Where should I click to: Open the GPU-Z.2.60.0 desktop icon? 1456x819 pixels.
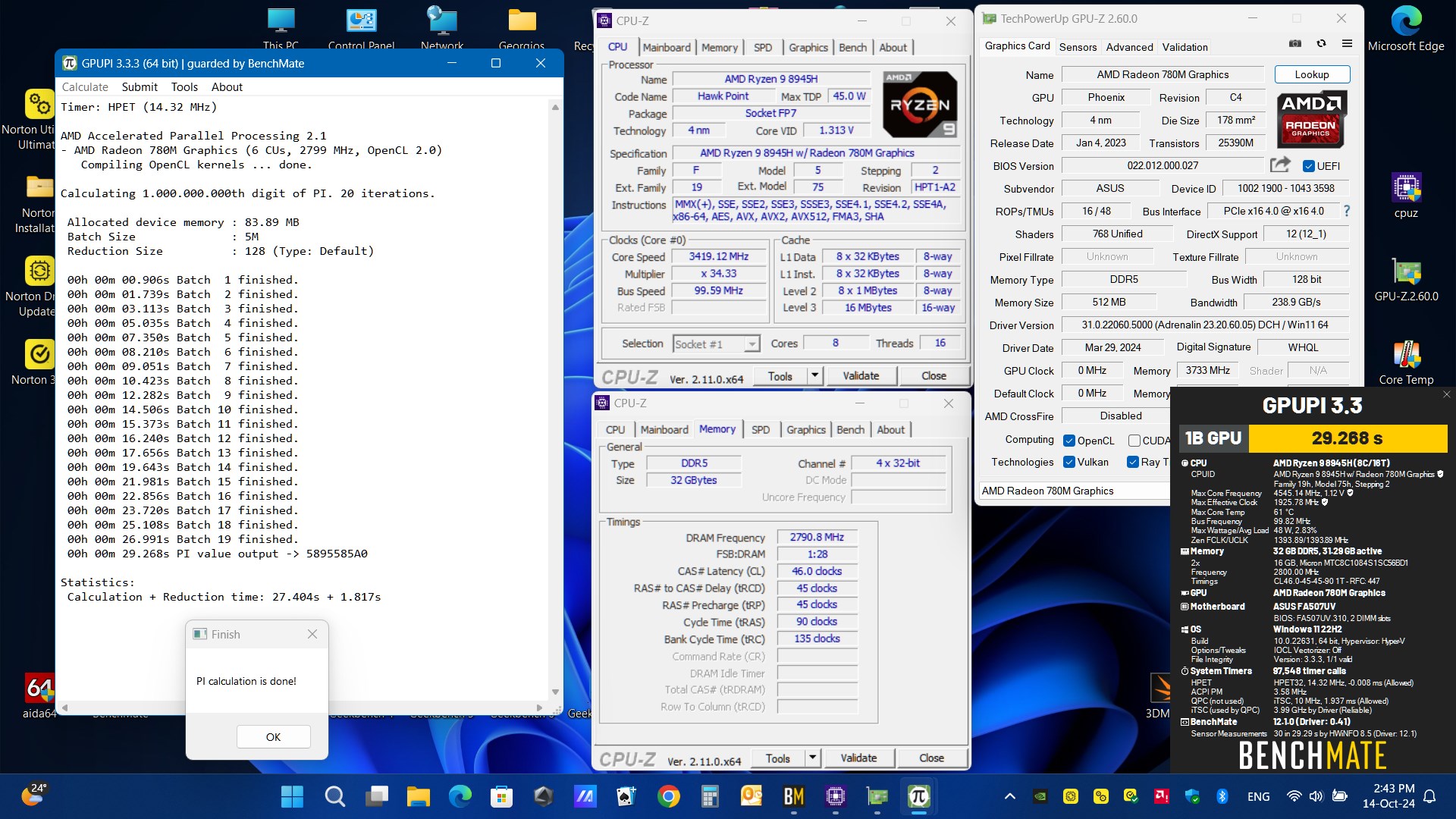(1406, 279)
